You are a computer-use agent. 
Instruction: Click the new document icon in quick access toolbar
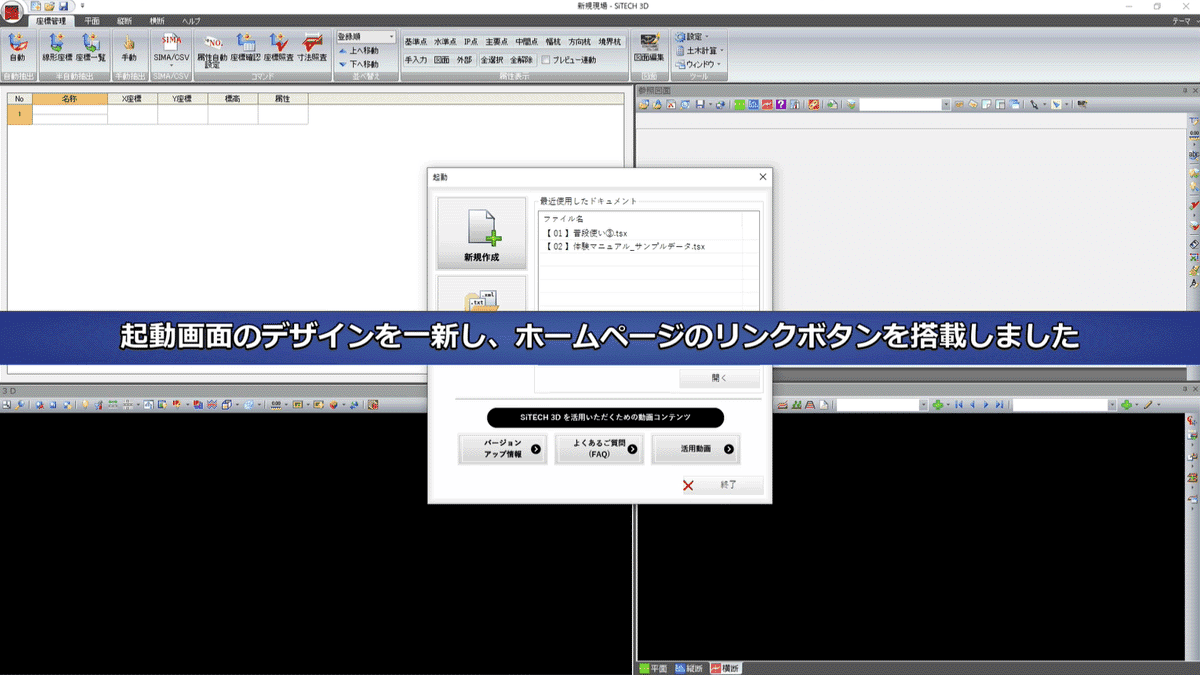click(36, 6)
